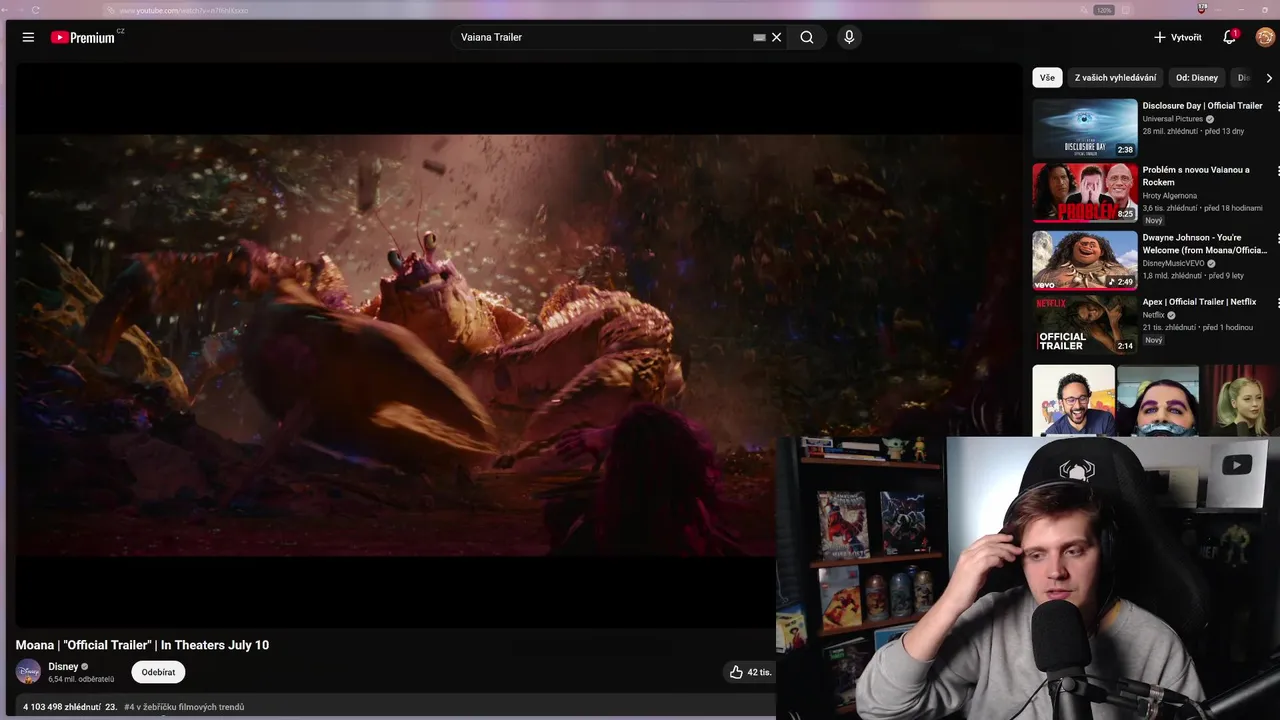Open the Disney channel avatar
This screenshot has width=1280, height=720.
coord(28,672)
